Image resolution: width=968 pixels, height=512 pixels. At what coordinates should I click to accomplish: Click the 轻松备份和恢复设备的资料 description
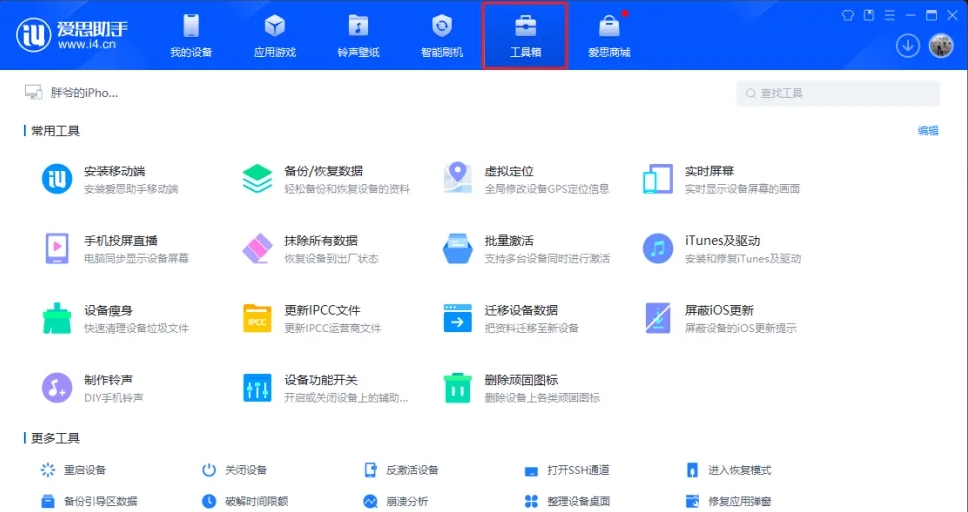pyautogui.click(x=347, y=189)
